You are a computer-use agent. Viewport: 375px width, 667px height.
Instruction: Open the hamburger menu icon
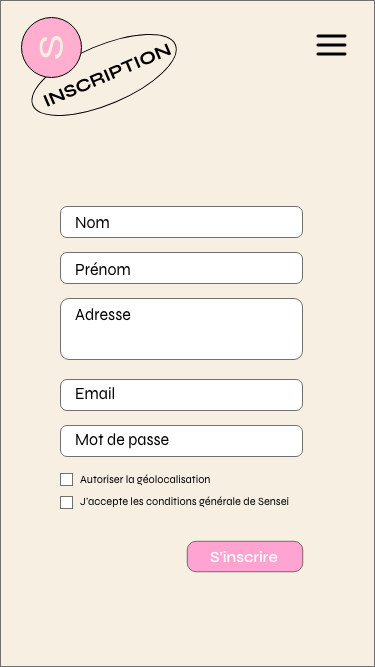331,45
